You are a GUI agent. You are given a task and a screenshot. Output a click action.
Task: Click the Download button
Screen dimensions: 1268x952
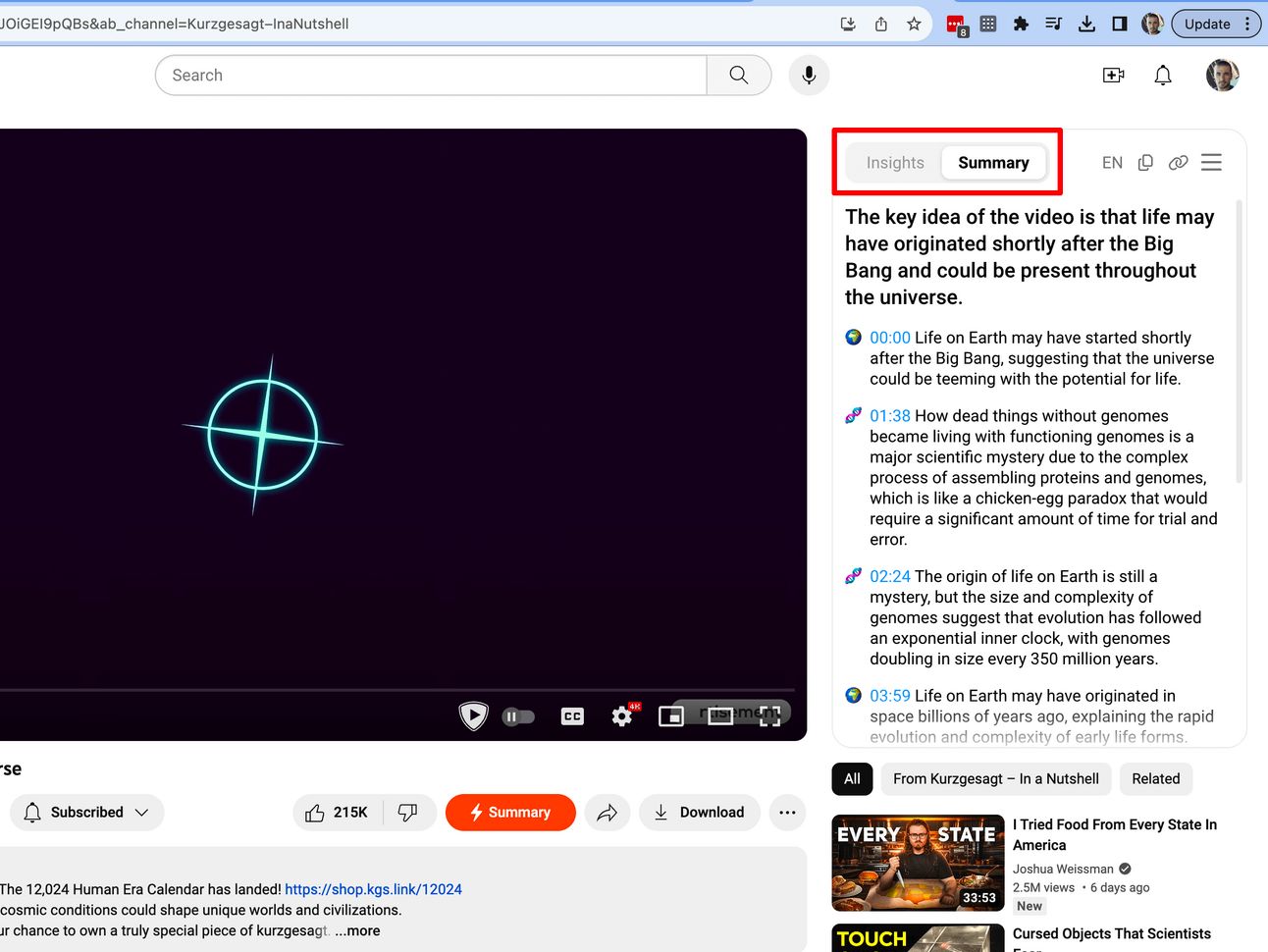700,813
